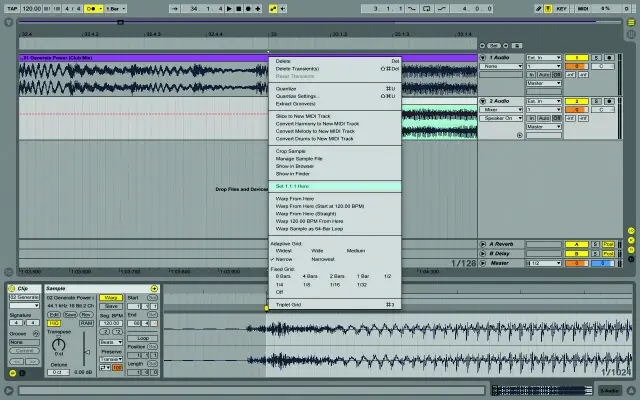Open Master track 1/2 output dropdown
The image size is (640, 400).
[544, 263]
